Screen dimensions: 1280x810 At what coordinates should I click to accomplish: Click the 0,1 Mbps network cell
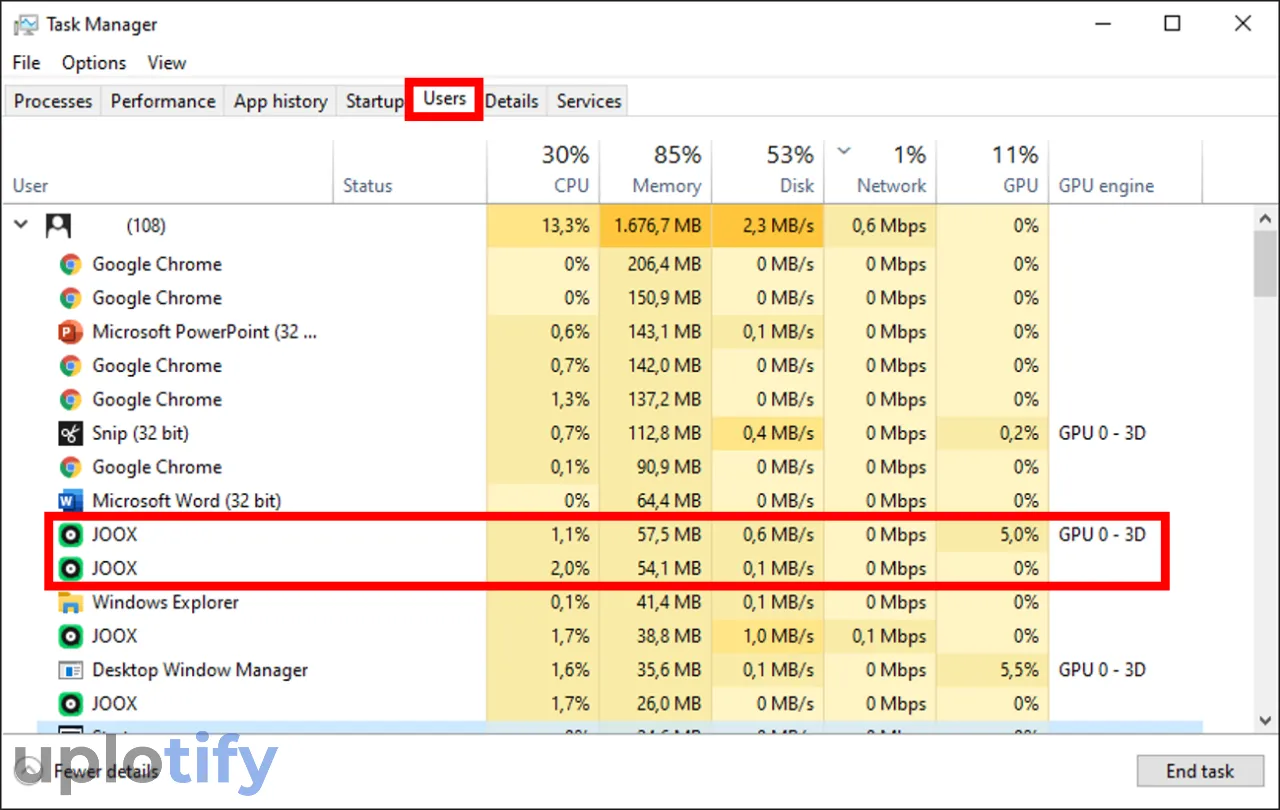pos(880,636)
